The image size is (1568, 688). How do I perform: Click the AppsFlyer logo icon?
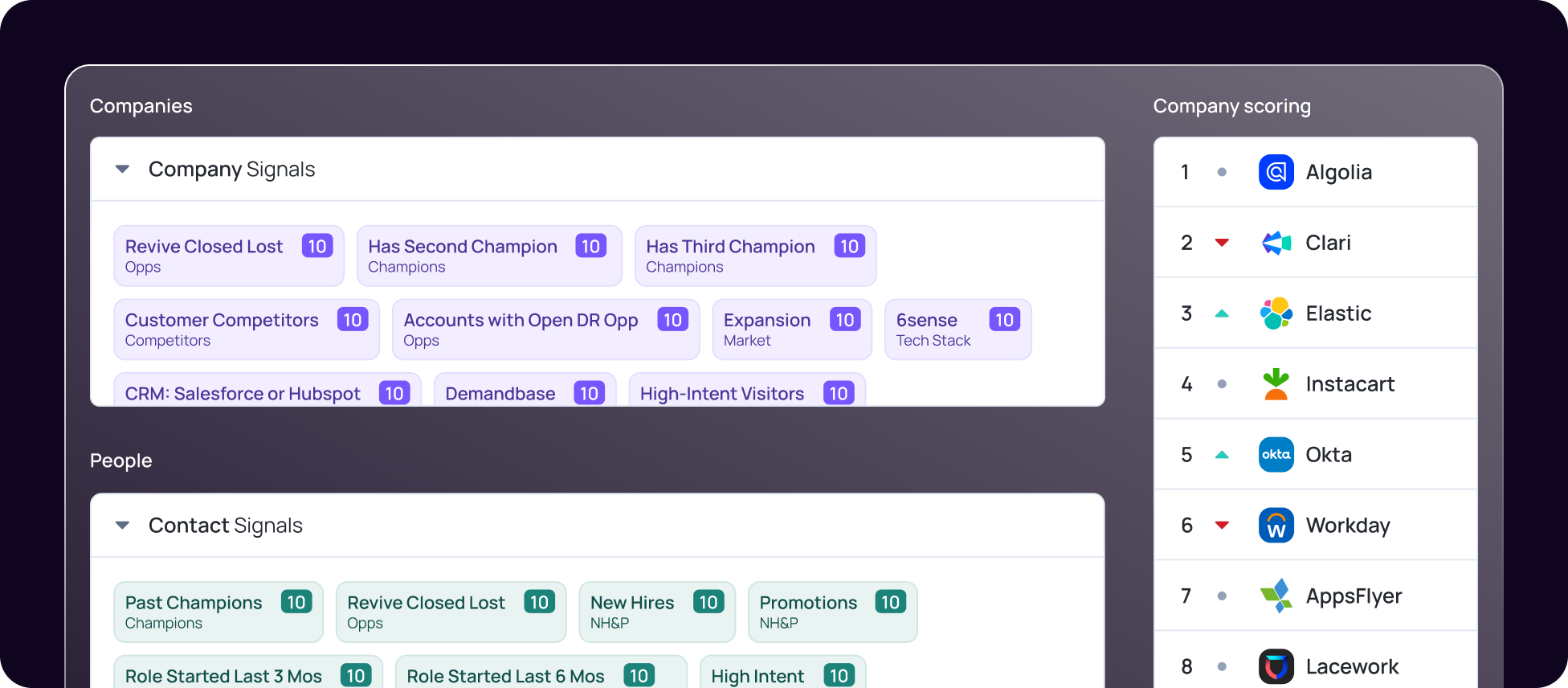click(x=1276, y=596)
